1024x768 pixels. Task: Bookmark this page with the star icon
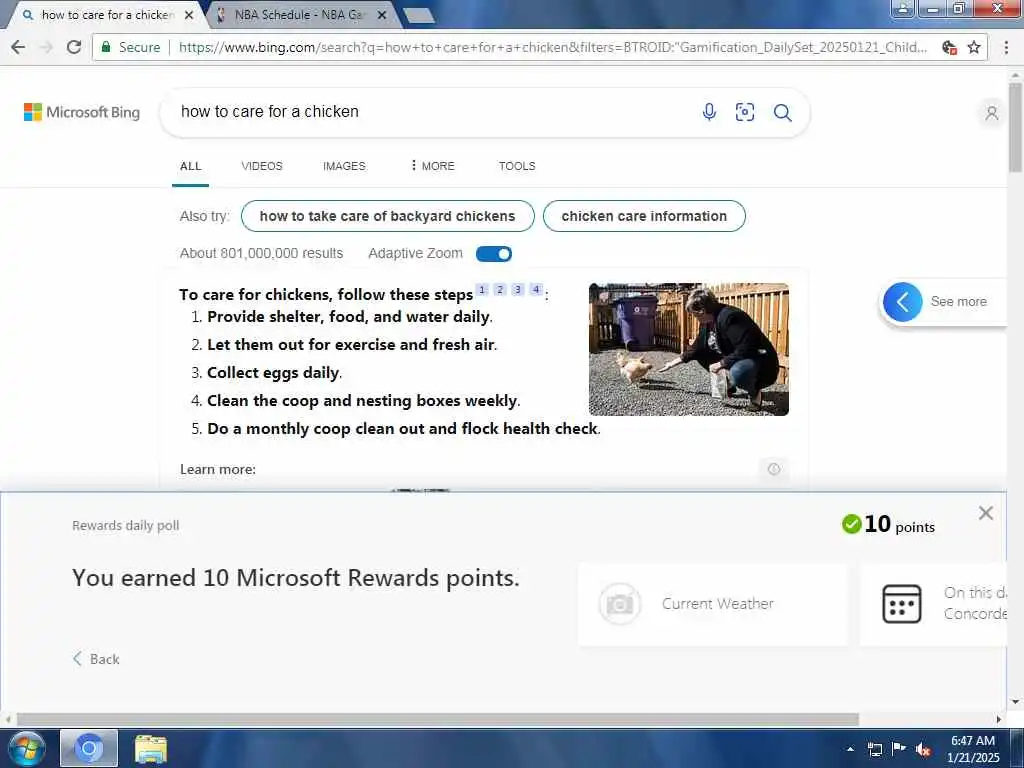tap(974, 47)
